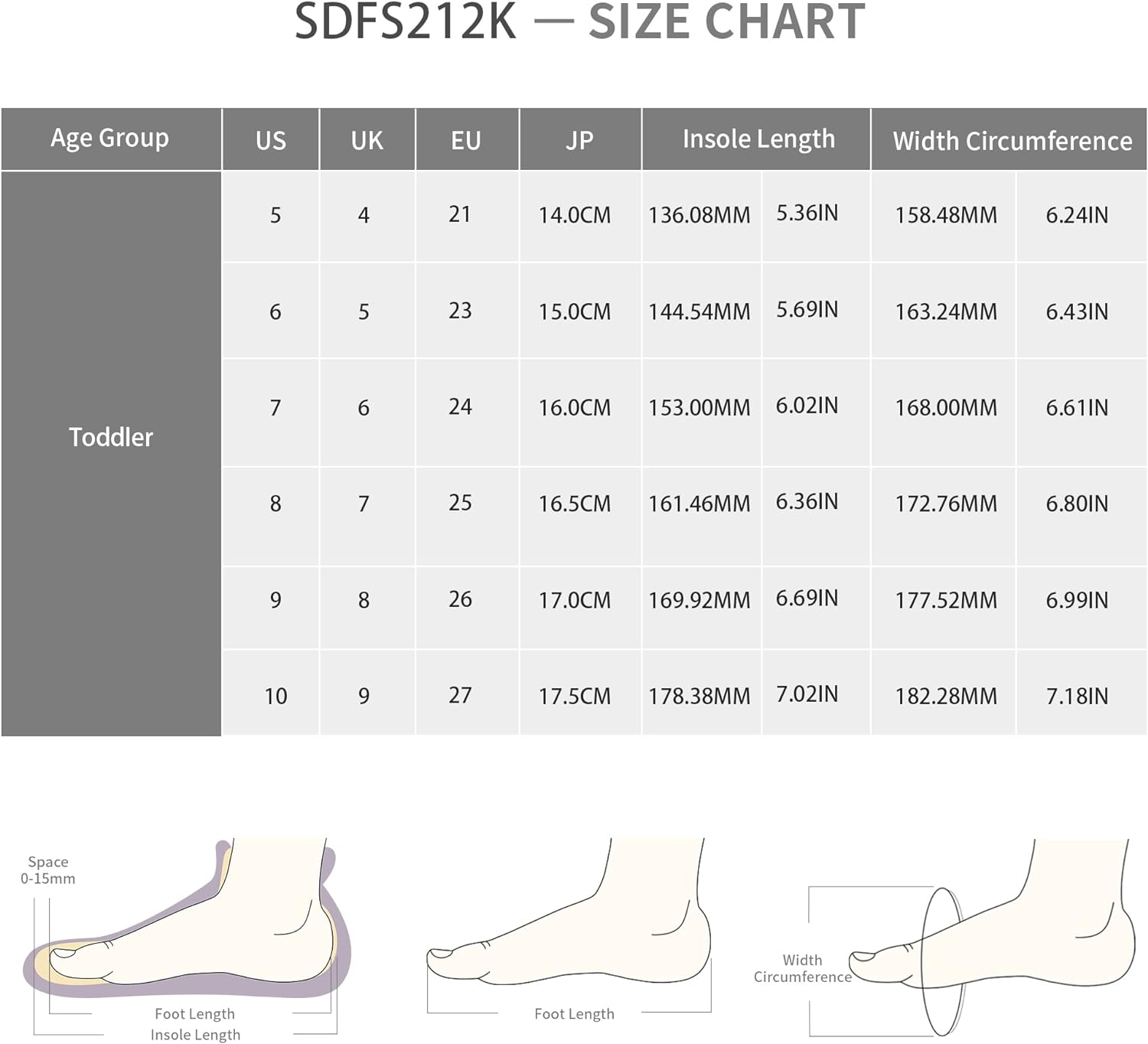Click EU size 24 cell
This screenshot has height=1044, width=1148.
(x=467, y=413)
